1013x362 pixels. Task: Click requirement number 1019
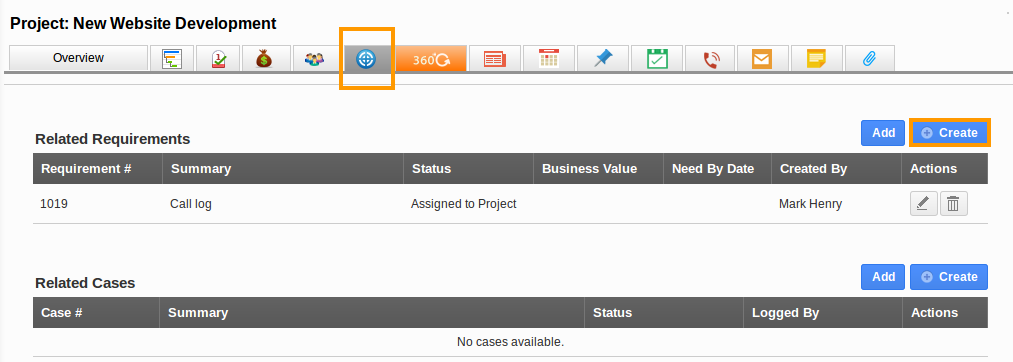(x=54, y=204)
